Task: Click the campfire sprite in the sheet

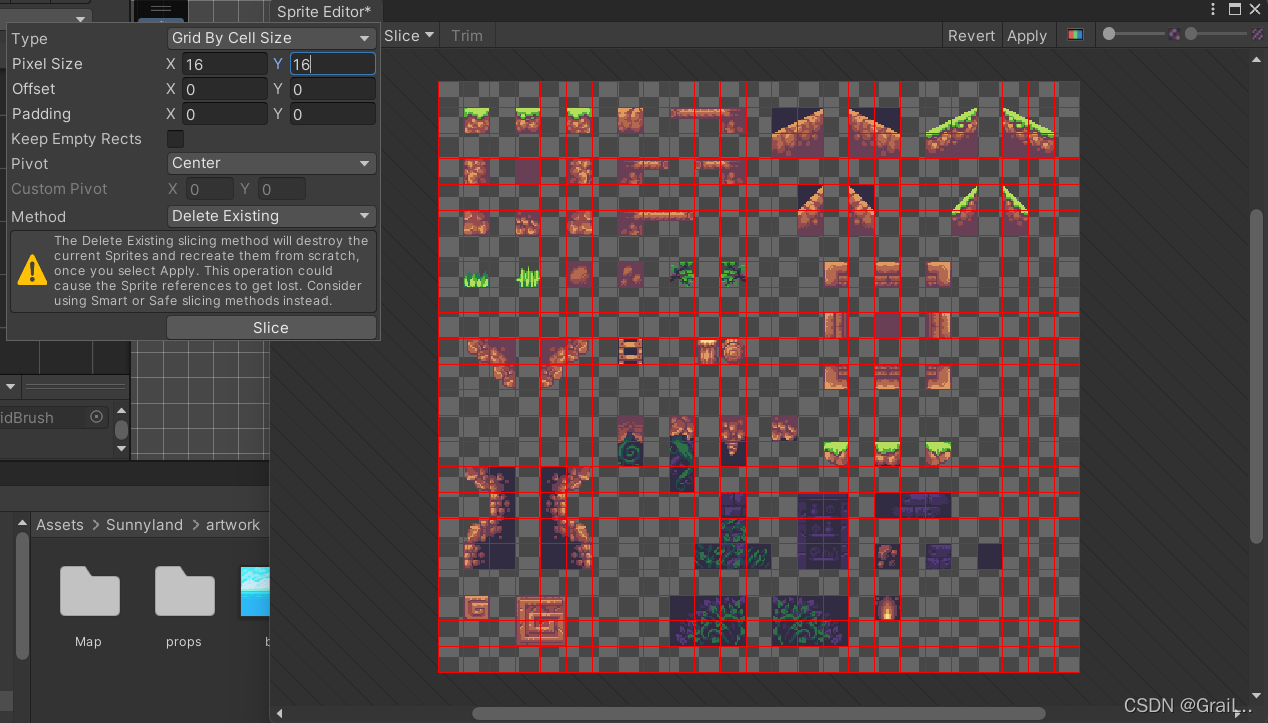Action: click(x=887, y=607)
